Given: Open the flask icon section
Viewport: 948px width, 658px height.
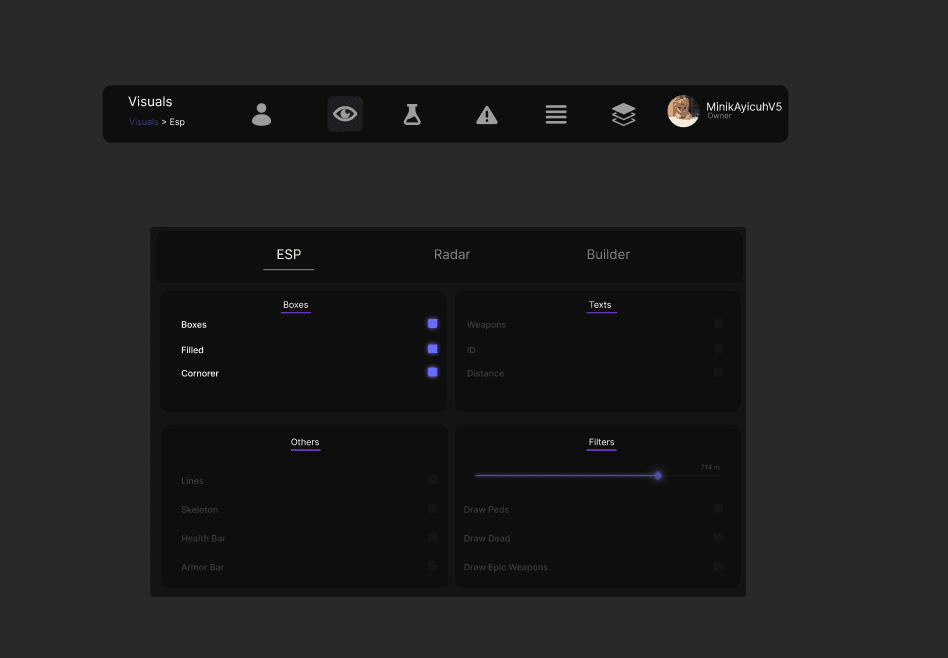Looking at the screenshot, I should (x=412, y=114).
